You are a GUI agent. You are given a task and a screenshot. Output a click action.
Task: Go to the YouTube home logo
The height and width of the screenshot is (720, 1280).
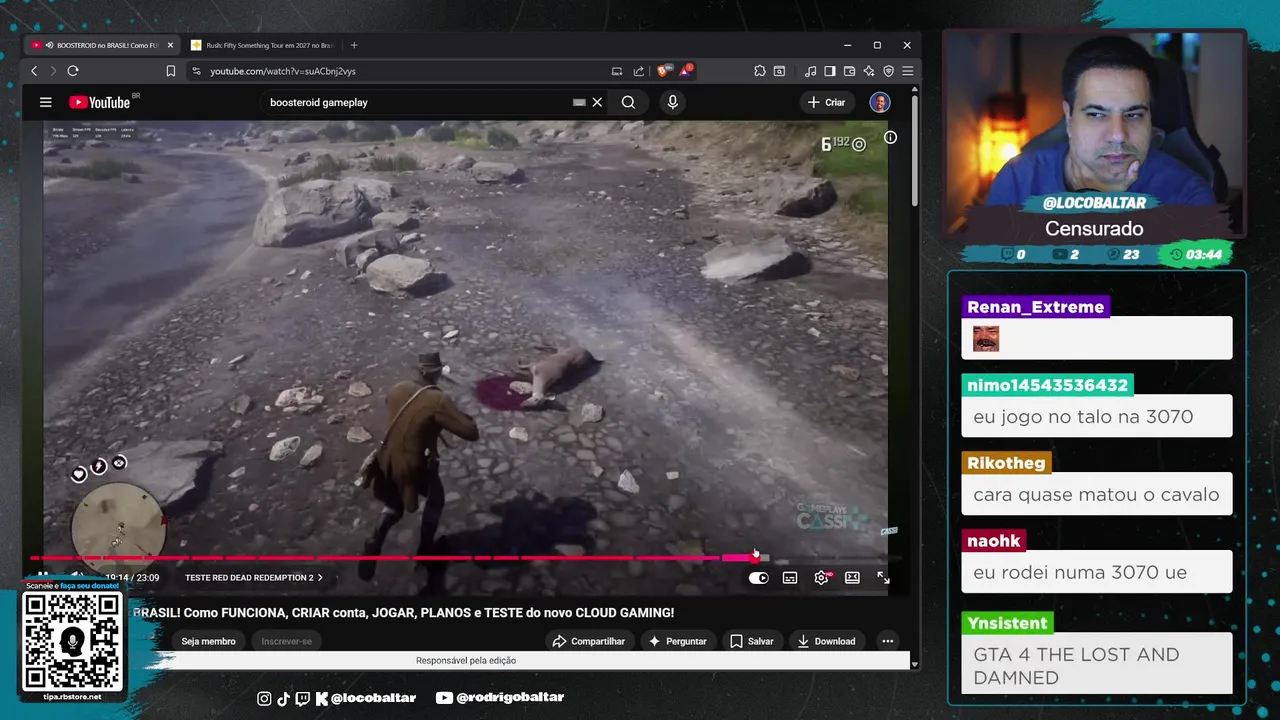100,102
